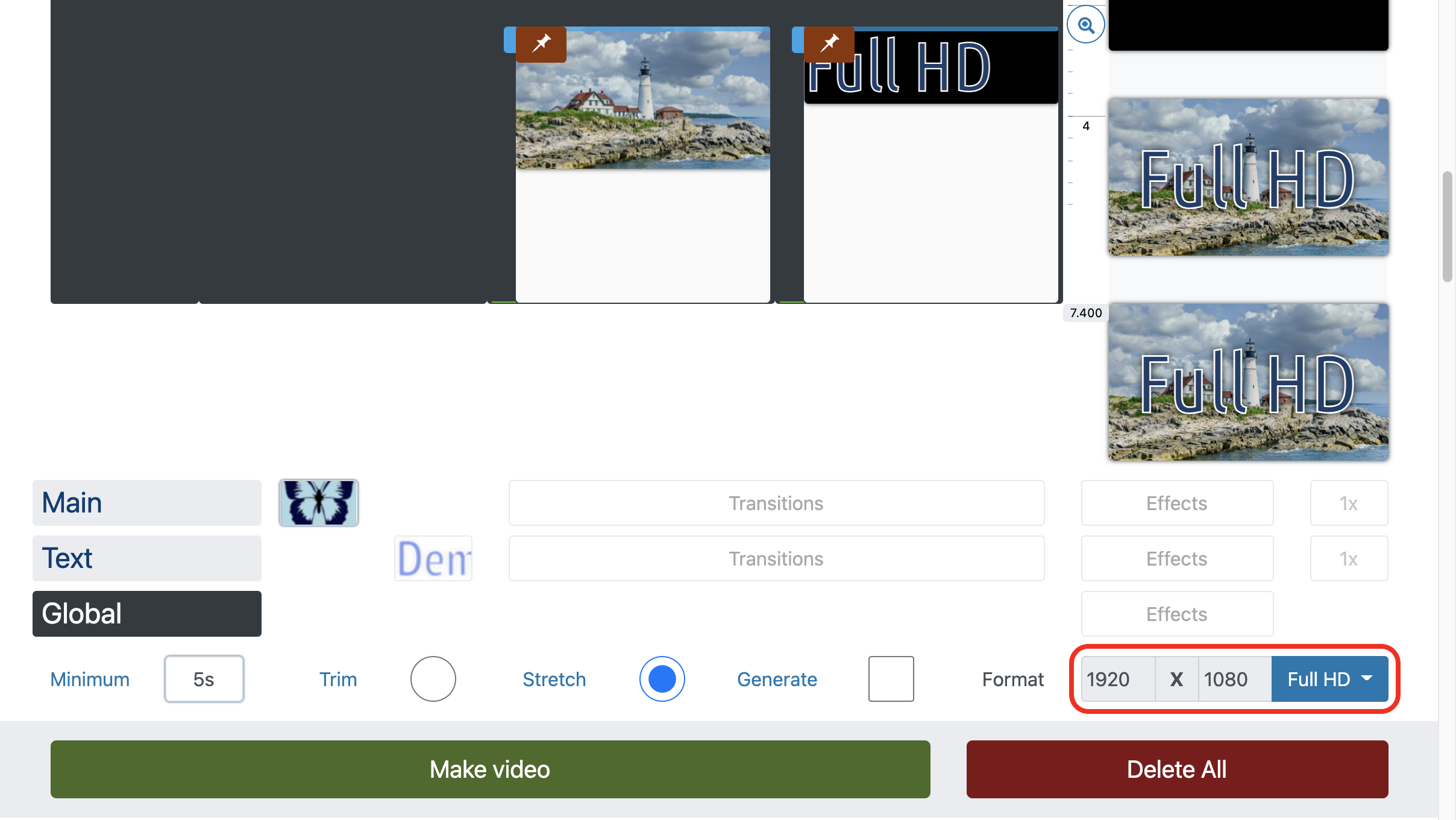
Task: Toggle the Trim switch on or off
Action: point(432,678)
